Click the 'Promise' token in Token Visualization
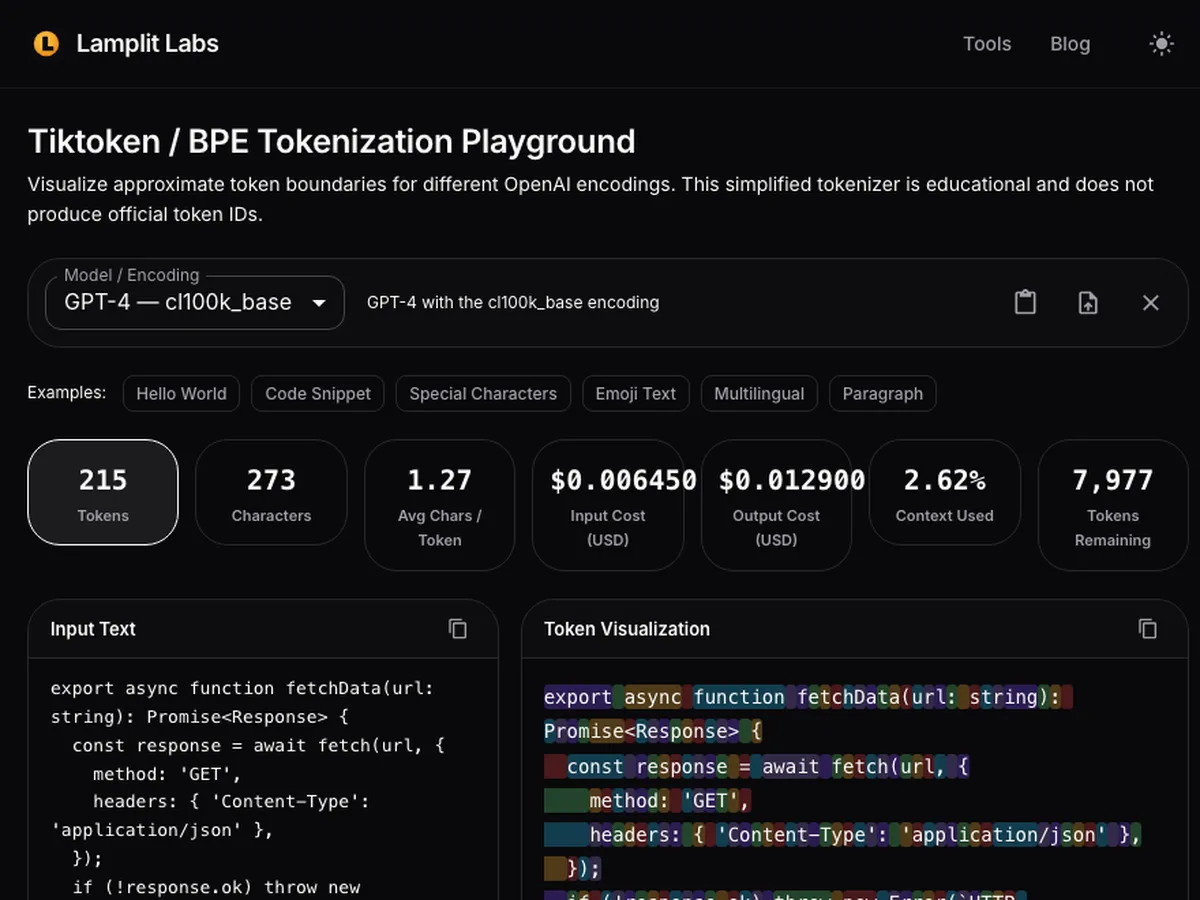1200x900 pixels. pos(585,732)
